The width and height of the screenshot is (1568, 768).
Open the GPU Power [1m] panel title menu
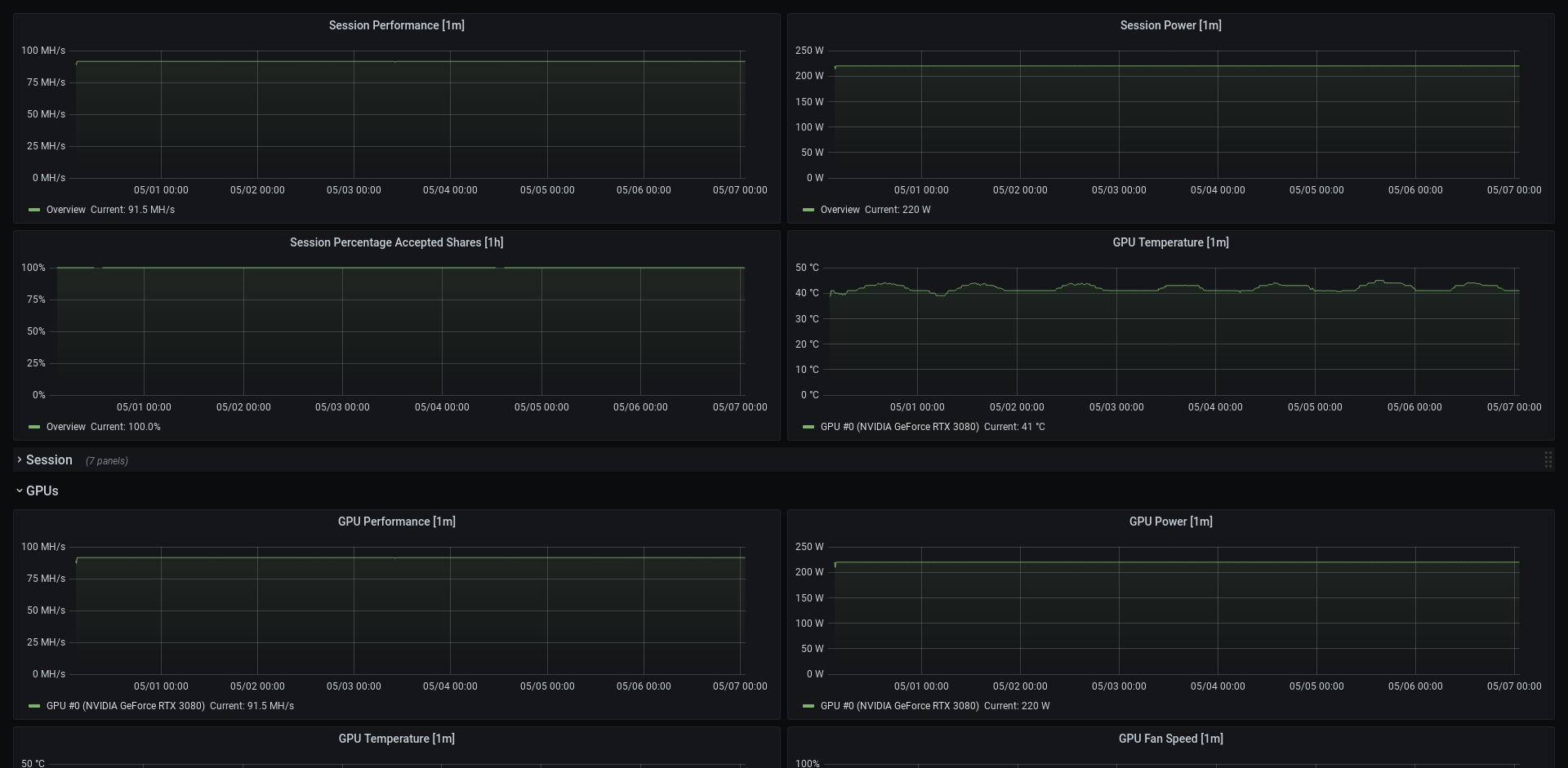click(x=1171, y=522)
